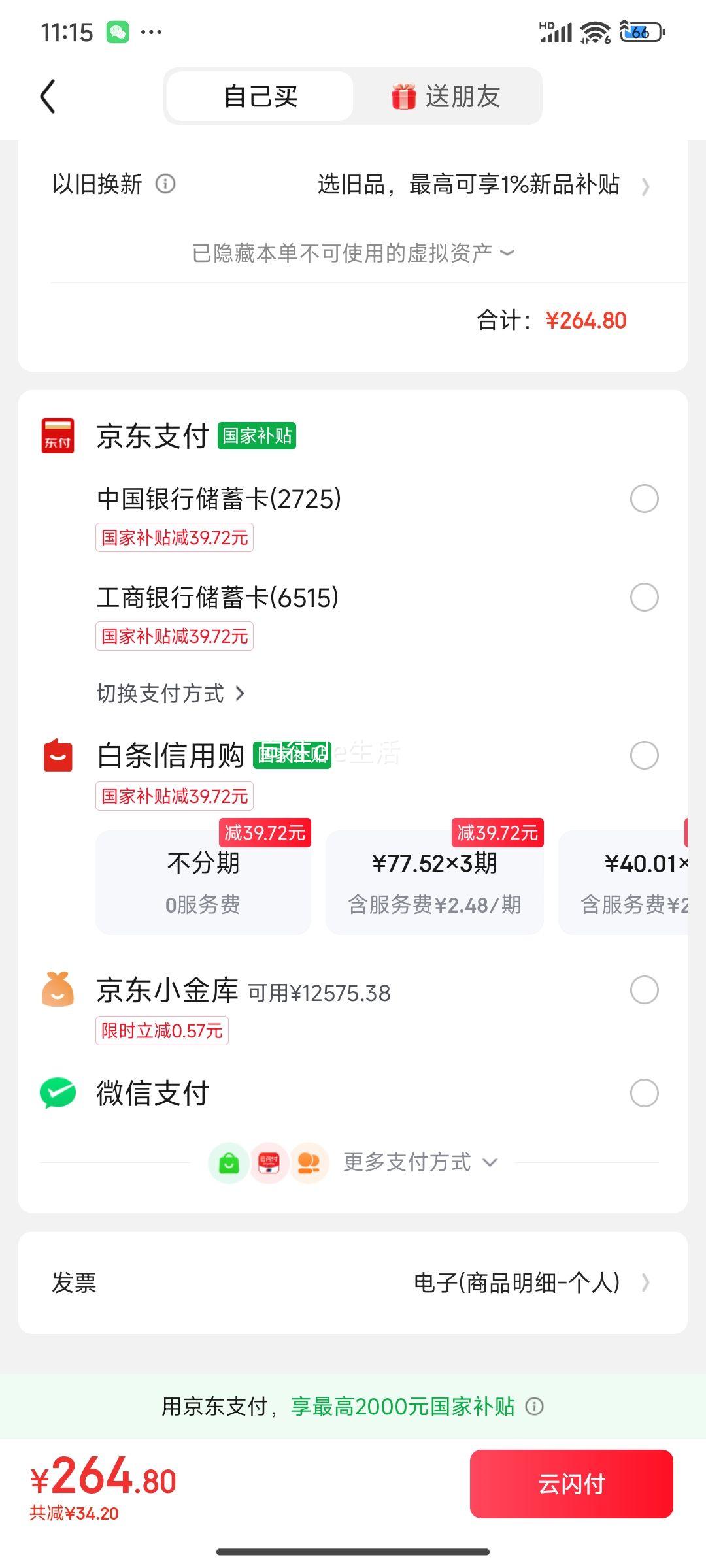Select the 微信支付 radio button

point(644,1093)
